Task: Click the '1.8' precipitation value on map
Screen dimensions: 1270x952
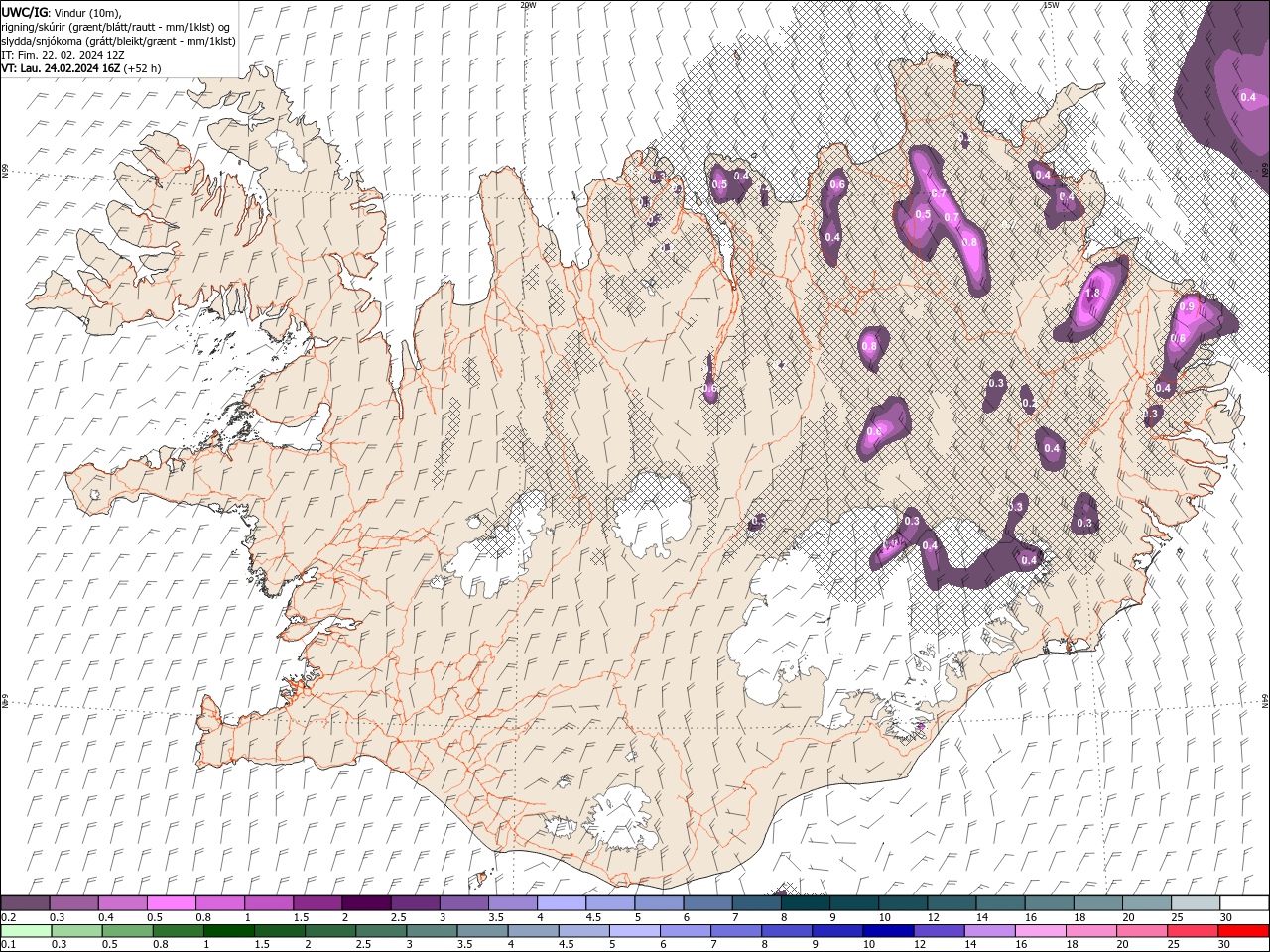Action: [1094, 294]
